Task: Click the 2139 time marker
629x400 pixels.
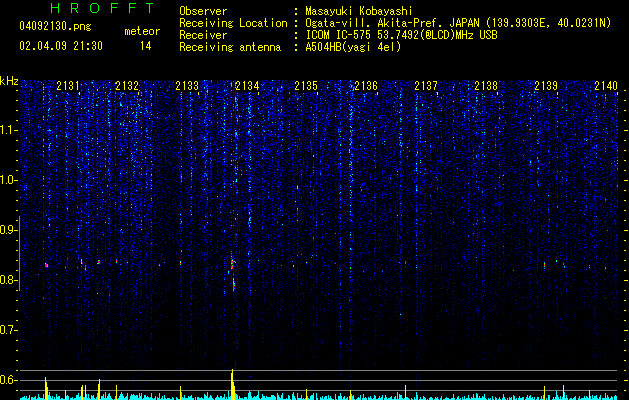Action: (x=546, y=86)
